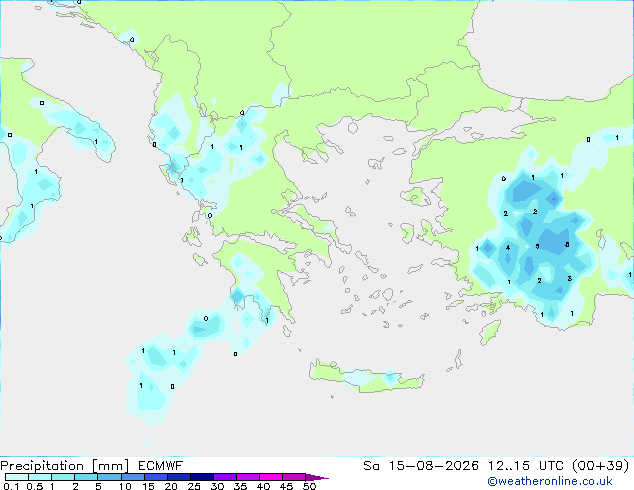Click legend scale label "45"
The height and width of the screenshot is (490, 634).
(286, 486)
